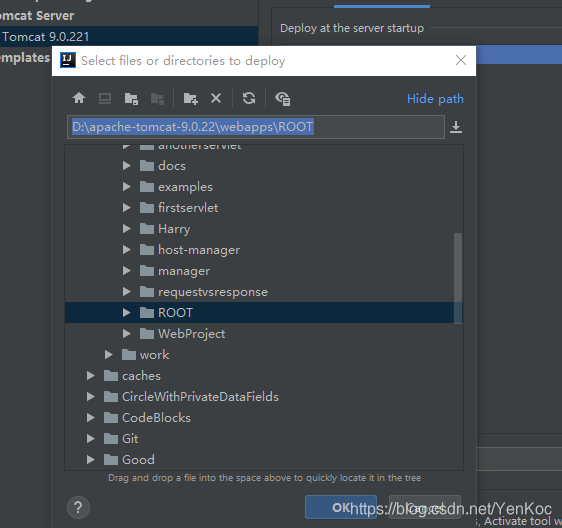Expand the requestvsresponse folder

click(127, 292)
